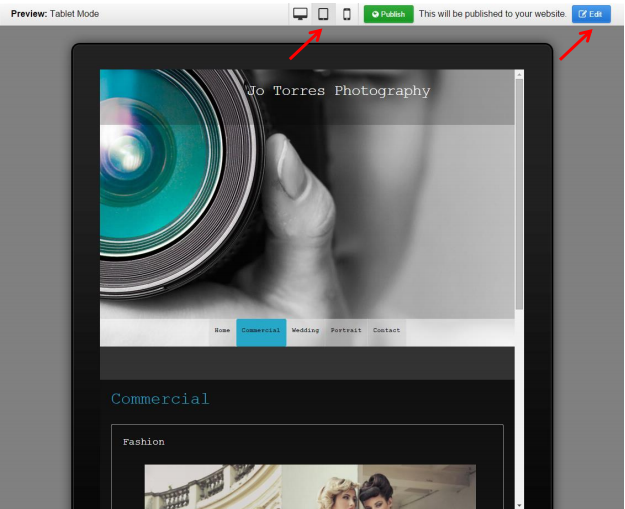The image size is (625, 509).
Task: Click the blue Edit button
Action: tap(590, 14)
